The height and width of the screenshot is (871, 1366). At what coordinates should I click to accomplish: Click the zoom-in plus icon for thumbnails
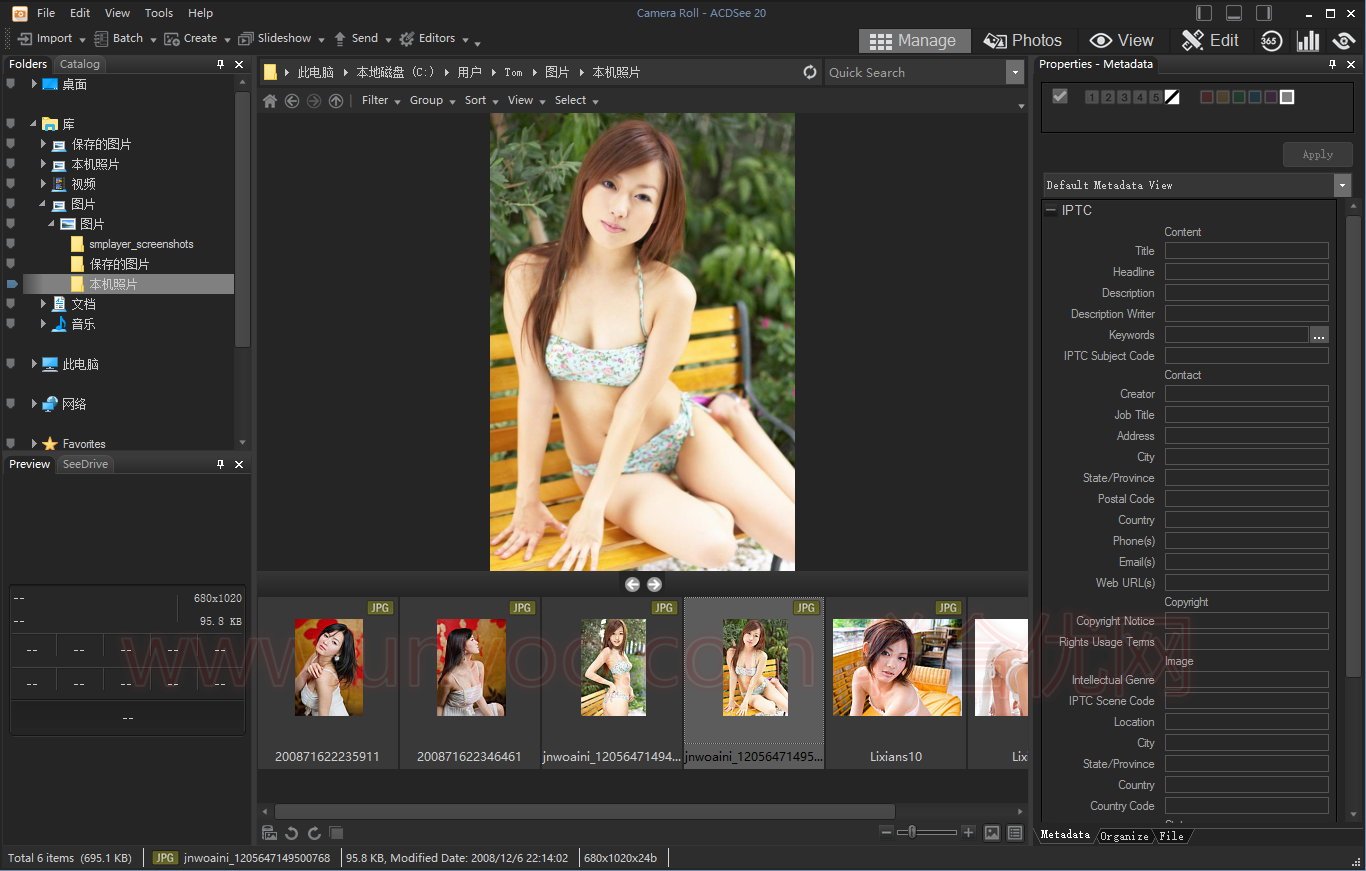(968, 832)
